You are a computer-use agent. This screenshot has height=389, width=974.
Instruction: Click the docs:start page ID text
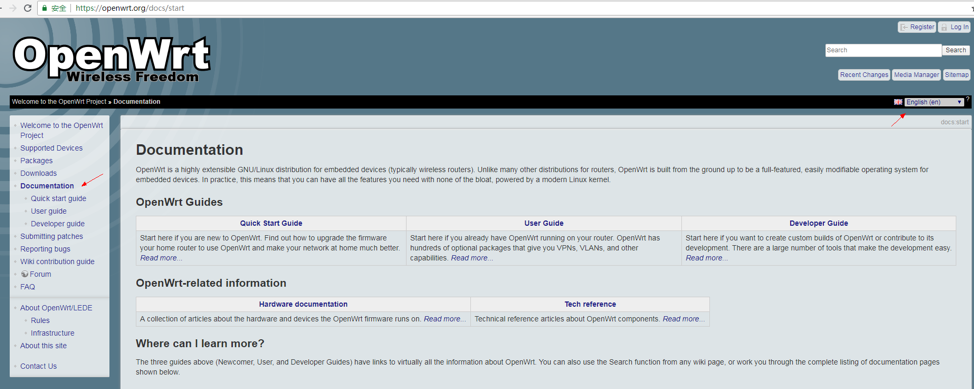(954, 122)
